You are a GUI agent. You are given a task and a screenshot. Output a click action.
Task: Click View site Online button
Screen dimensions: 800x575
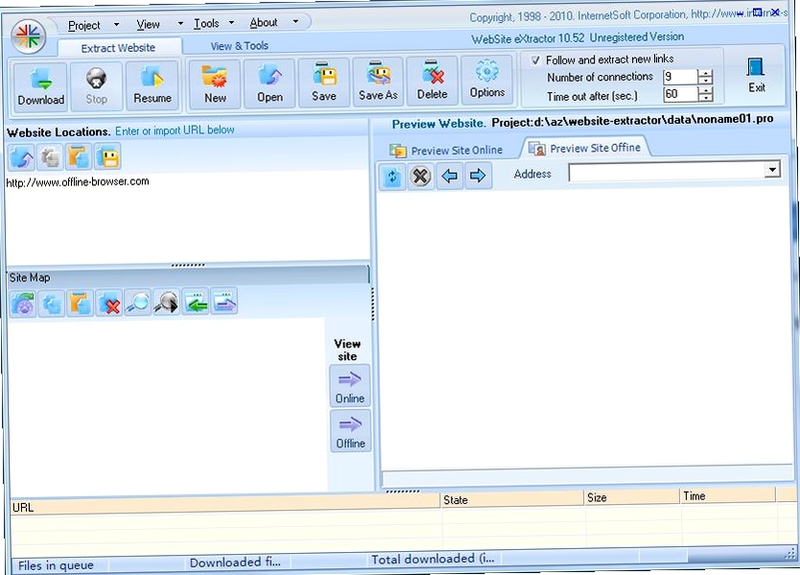(x=350, y=386)
